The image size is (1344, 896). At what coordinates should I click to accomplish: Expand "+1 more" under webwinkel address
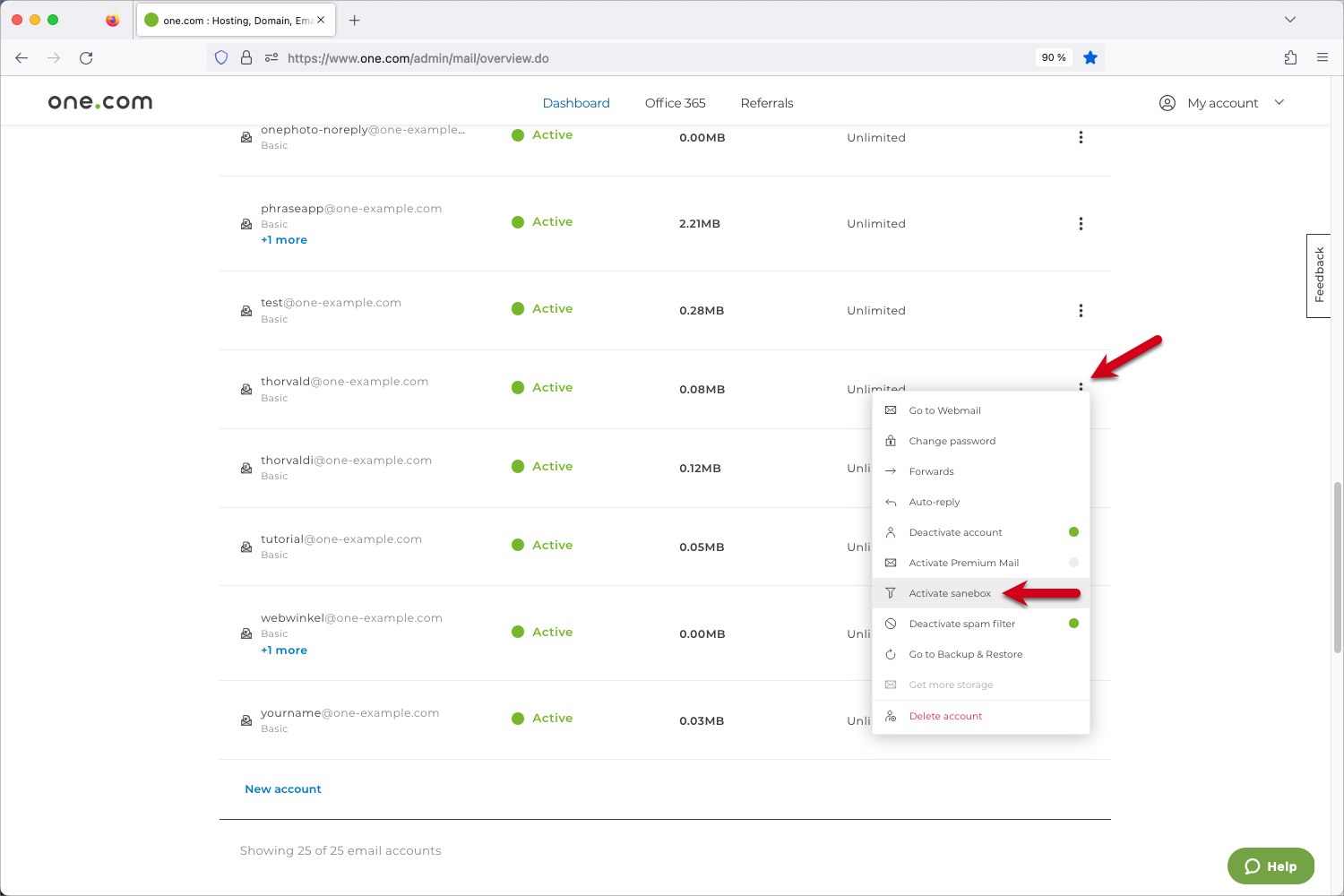(x=284, y=650)
